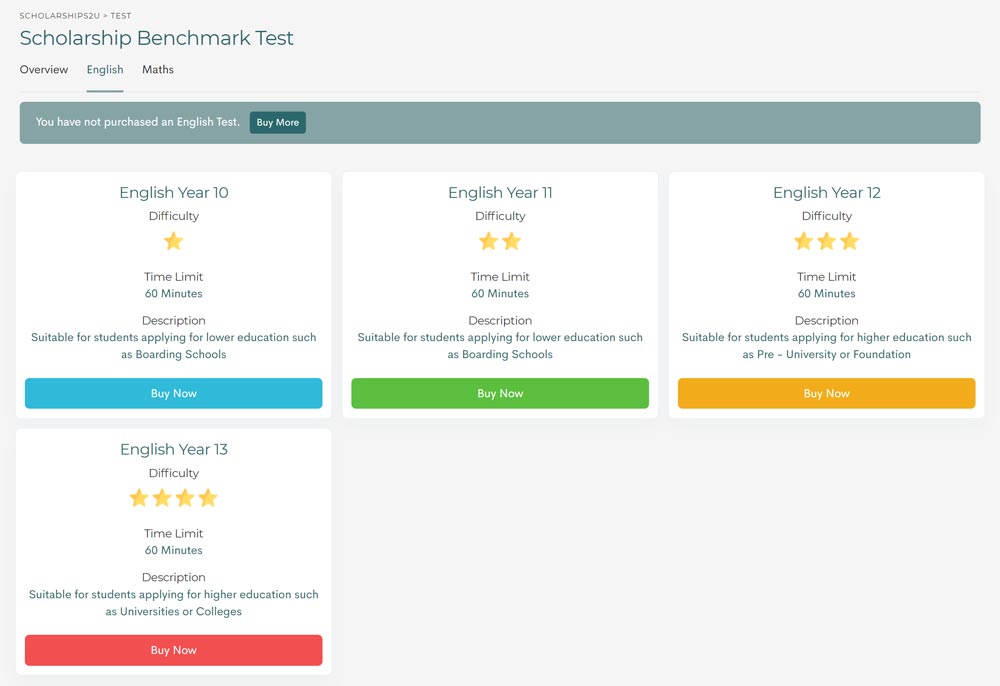Select the English Year 11 card title

click(500, 193)
